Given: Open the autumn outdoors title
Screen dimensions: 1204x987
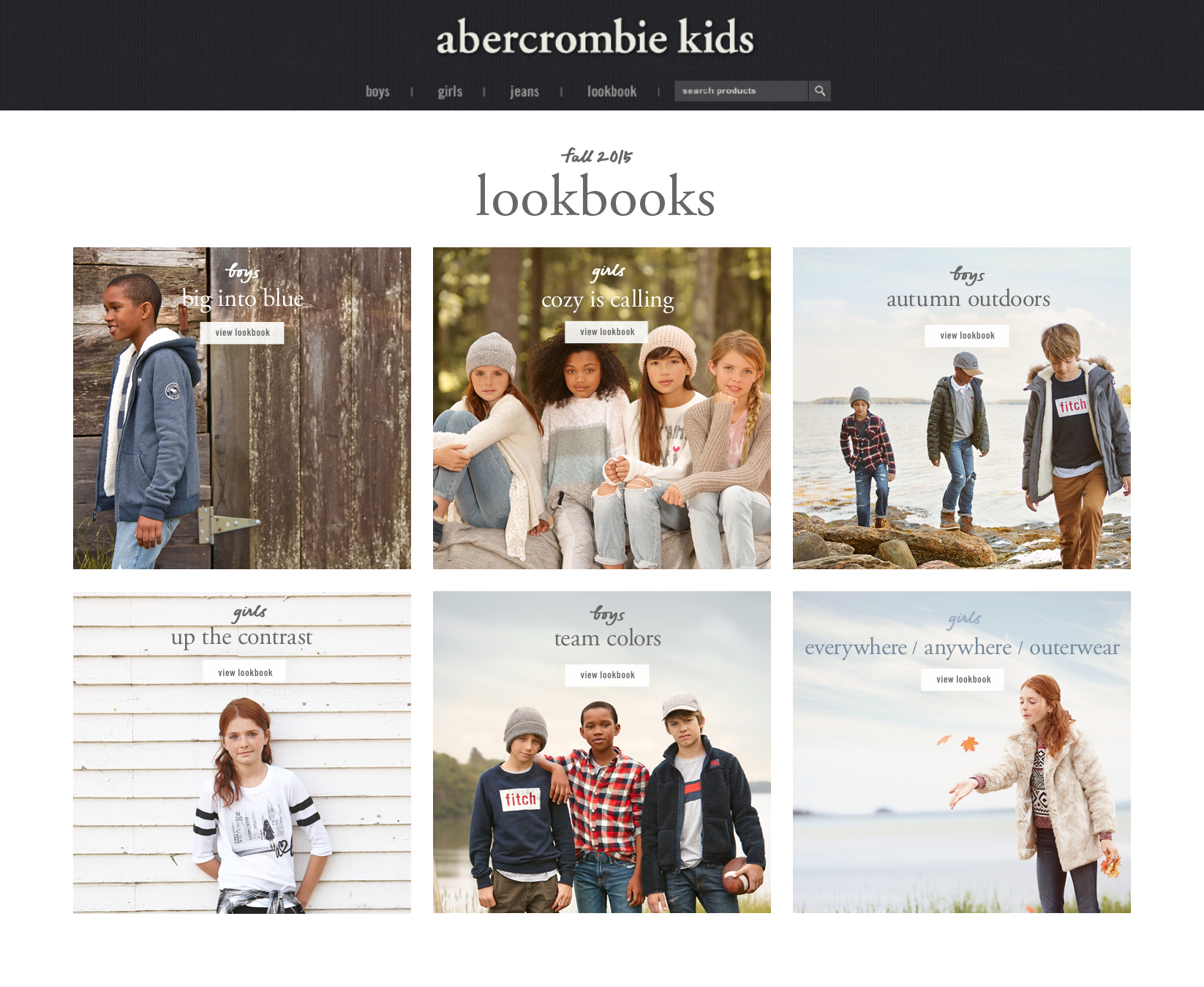Looking at the screenshot, I should point(968,299).
